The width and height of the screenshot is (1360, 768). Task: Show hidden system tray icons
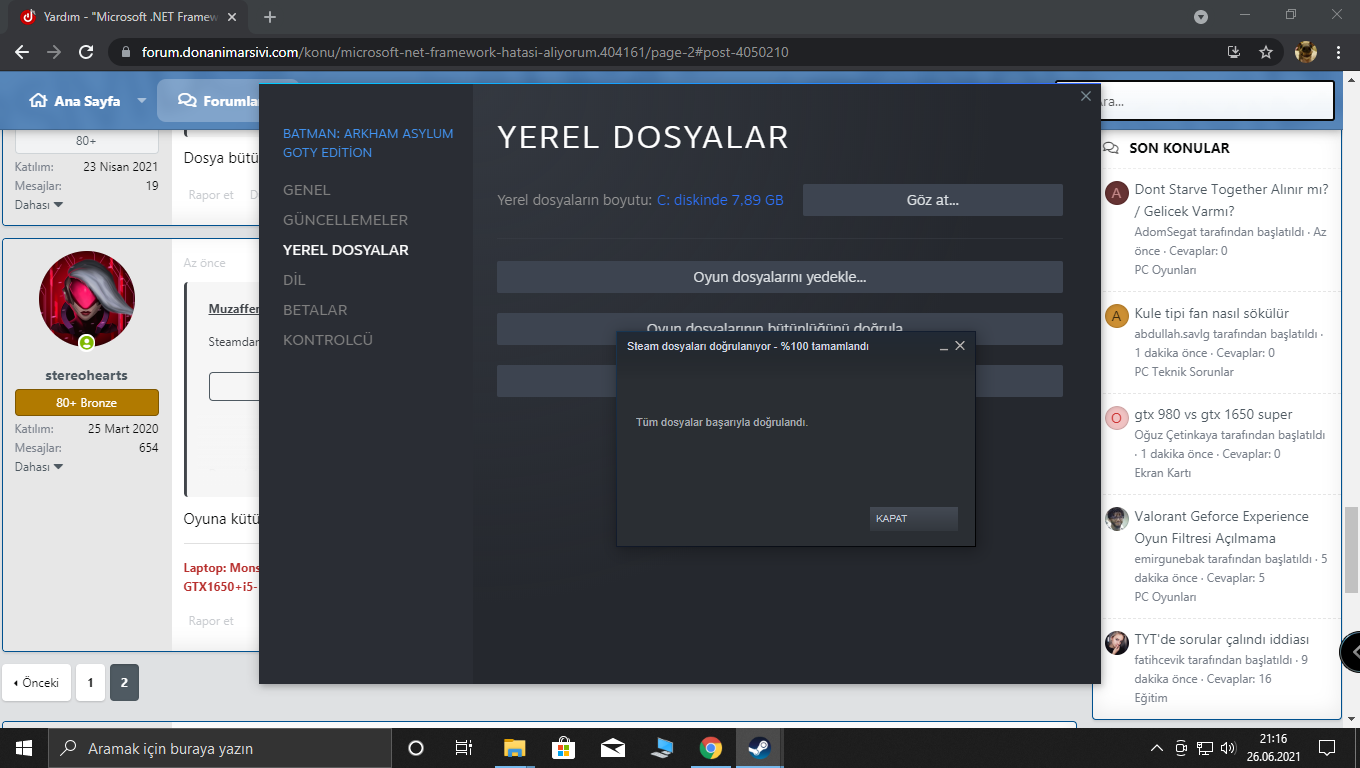(x=1157, y=748)
